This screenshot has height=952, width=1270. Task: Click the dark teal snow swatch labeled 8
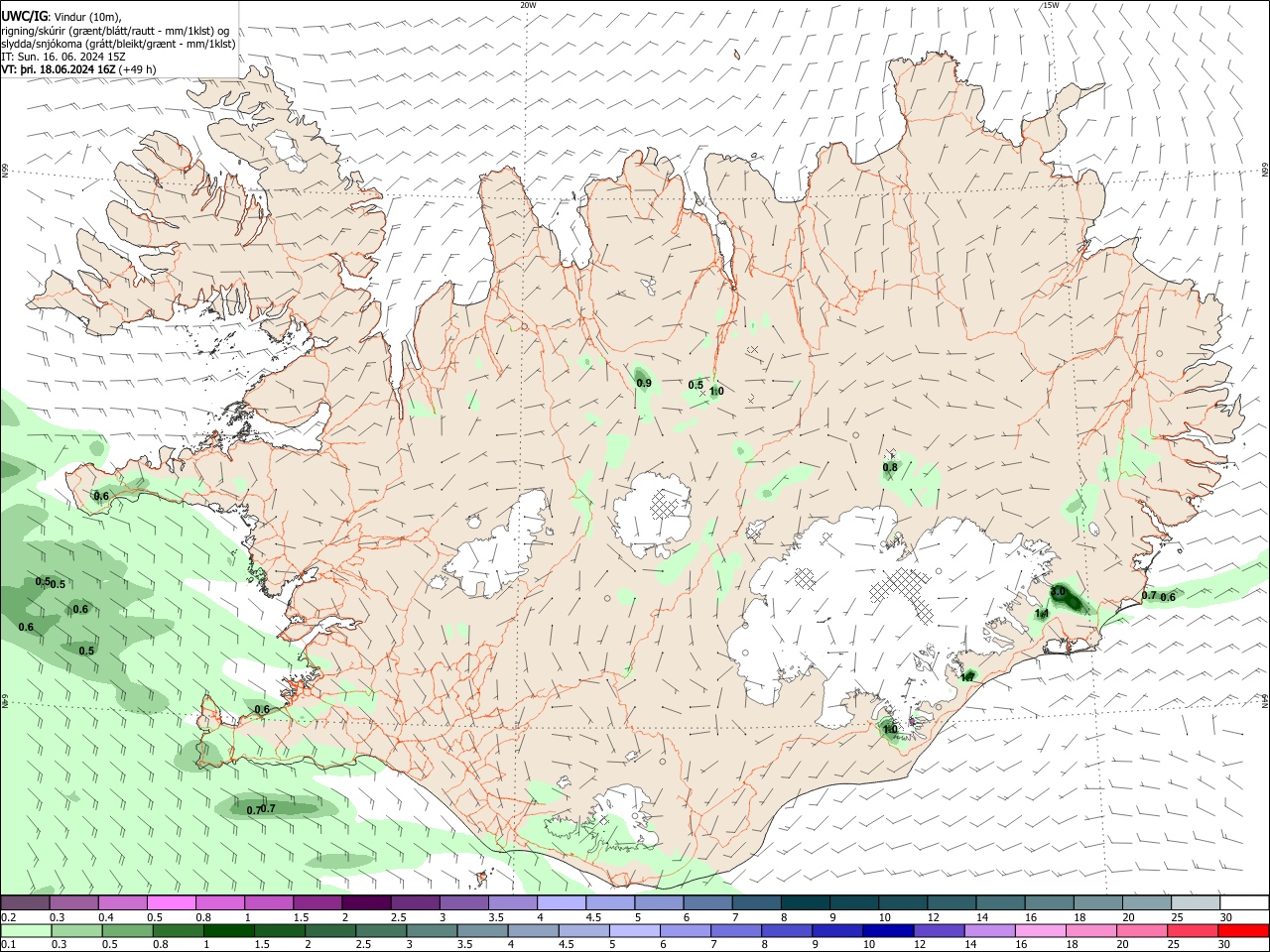(806, 903)
